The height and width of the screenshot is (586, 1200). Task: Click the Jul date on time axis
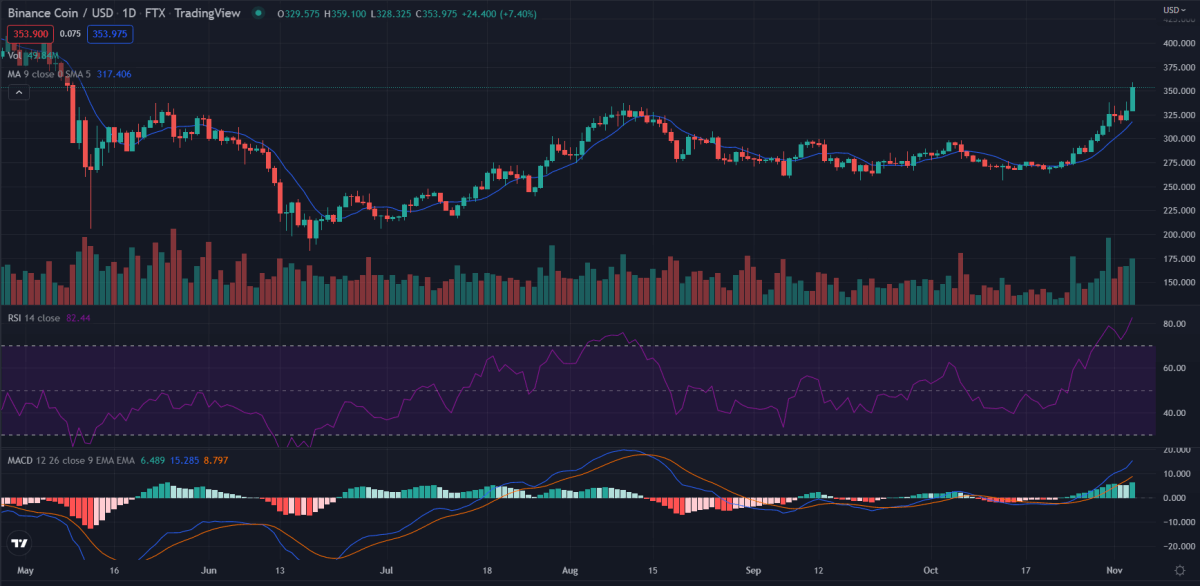[385, 569]
